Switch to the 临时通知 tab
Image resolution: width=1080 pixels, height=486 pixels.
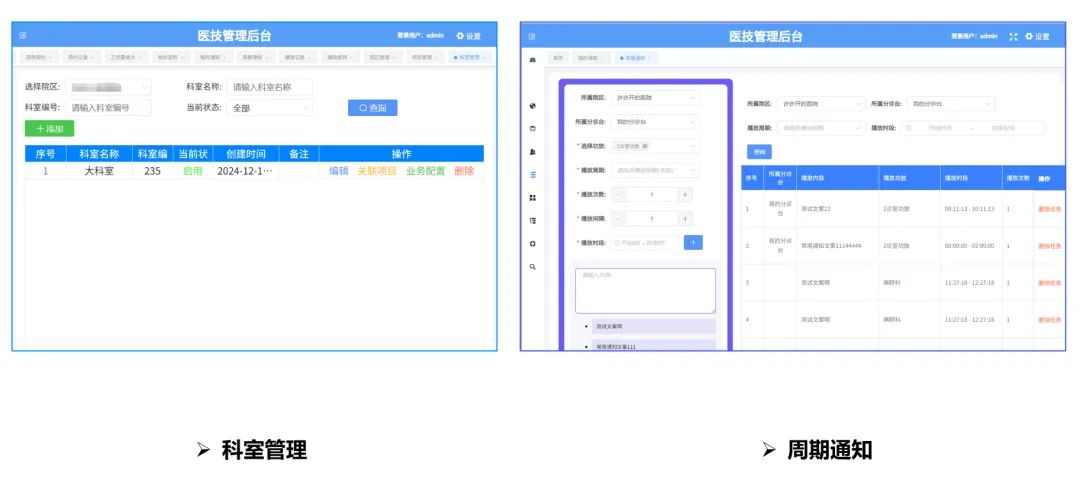pyautogui.click(x=591, y=59)
